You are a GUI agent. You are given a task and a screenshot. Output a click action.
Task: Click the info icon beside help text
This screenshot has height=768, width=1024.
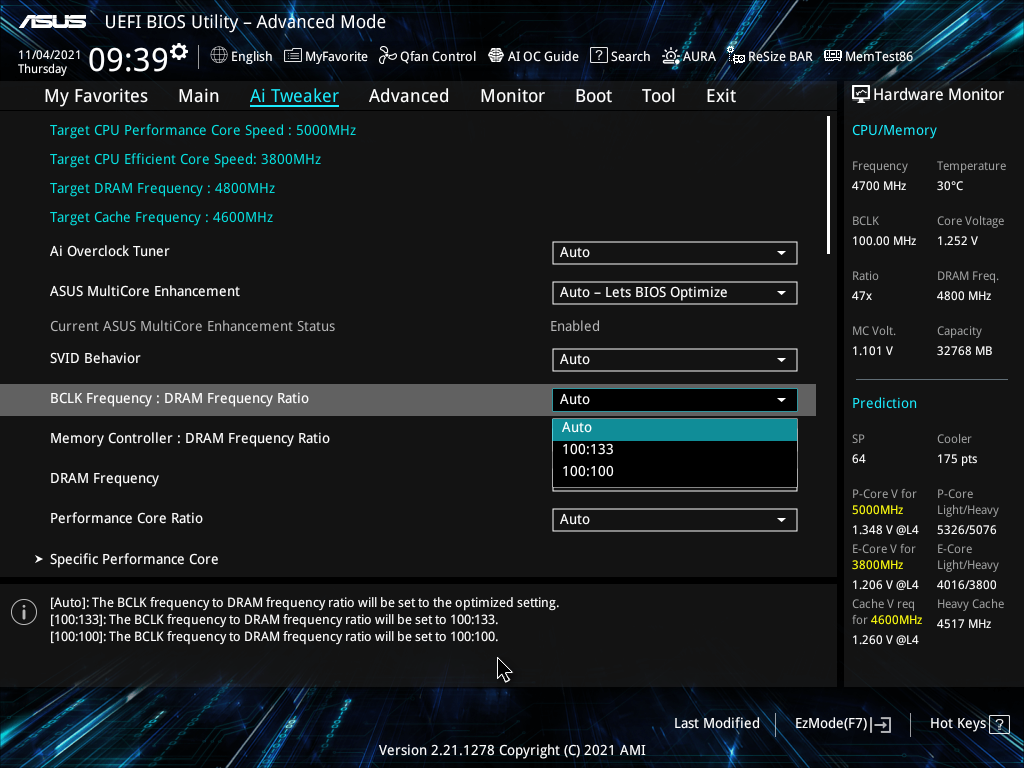(24, 612)
